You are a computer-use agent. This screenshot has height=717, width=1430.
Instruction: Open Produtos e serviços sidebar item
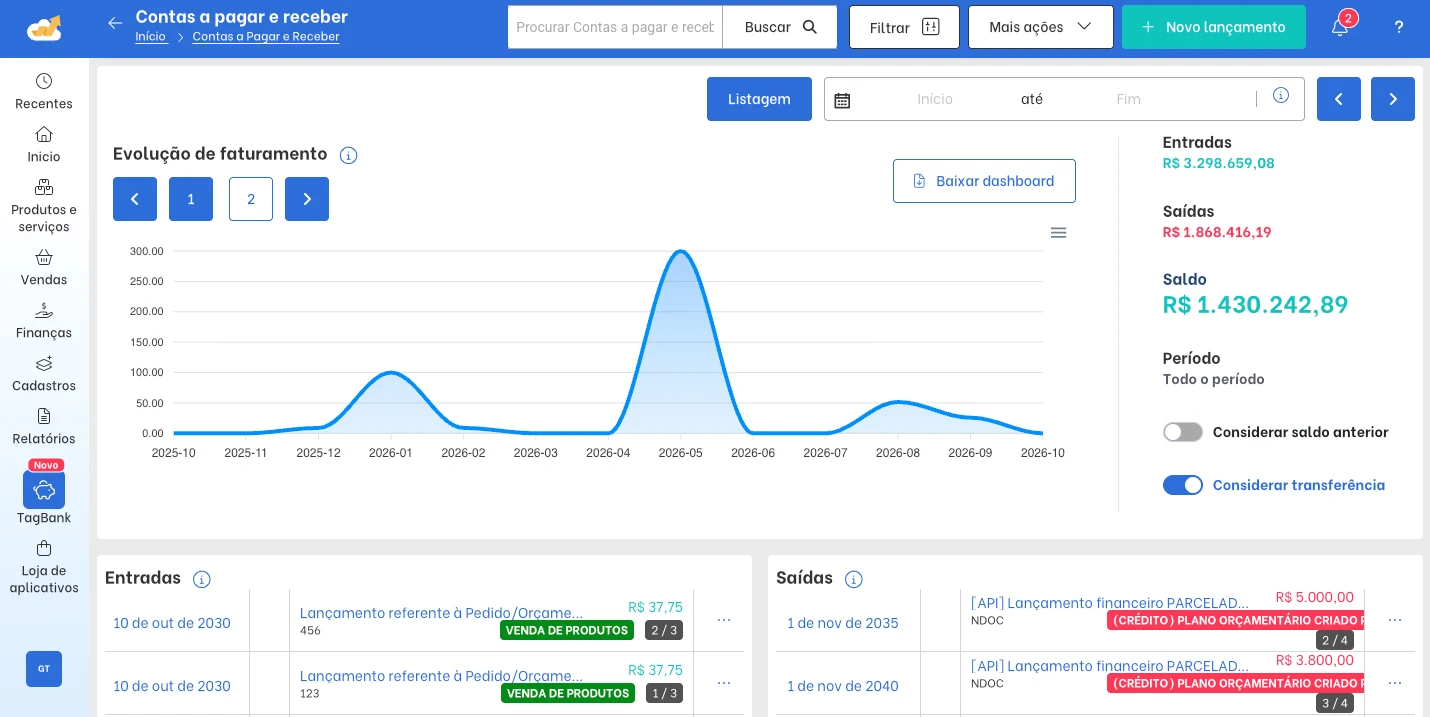point(44,205)
